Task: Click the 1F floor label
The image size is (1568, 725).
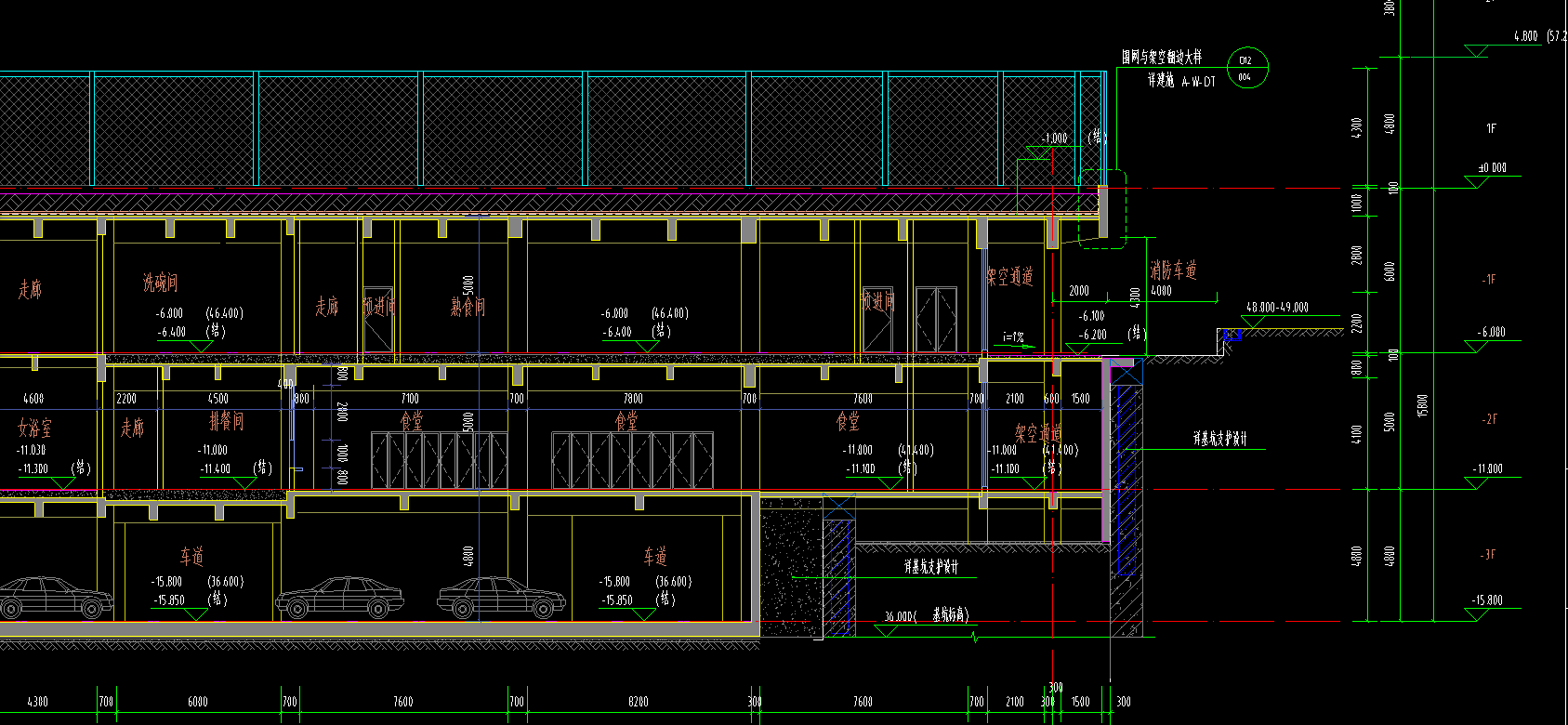Action: (x=1491, y=128)
